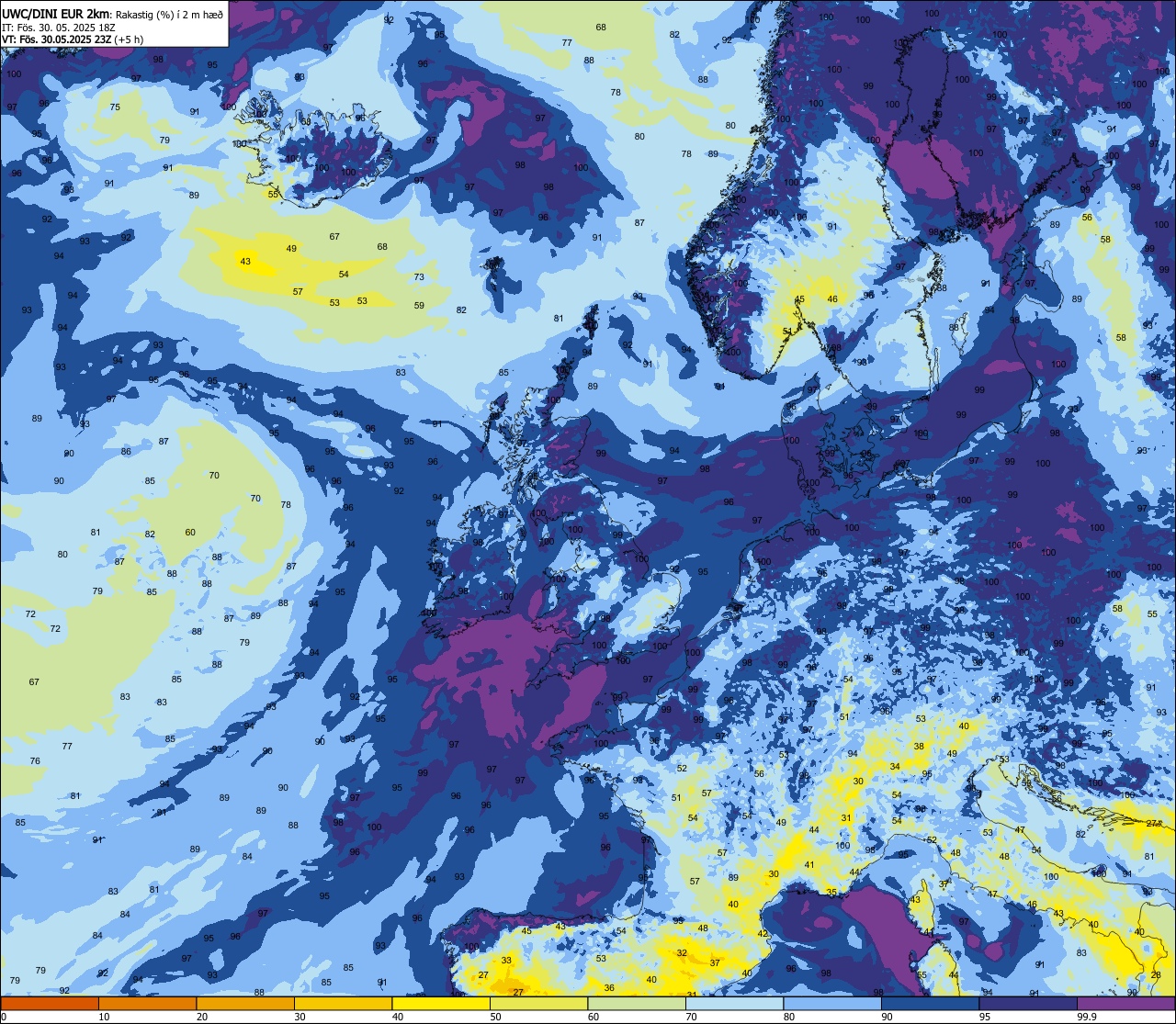Select the bright yellow 40–50 legend swatch
This screenshot has width=1176, height=1024.
441,1003
